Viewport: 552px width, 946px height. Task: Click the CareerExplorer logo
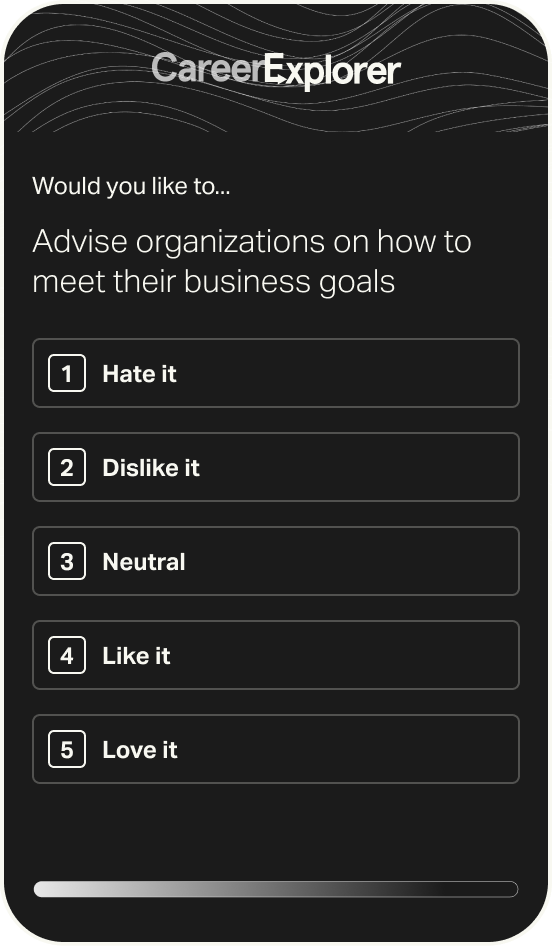[x=276, y=71]
